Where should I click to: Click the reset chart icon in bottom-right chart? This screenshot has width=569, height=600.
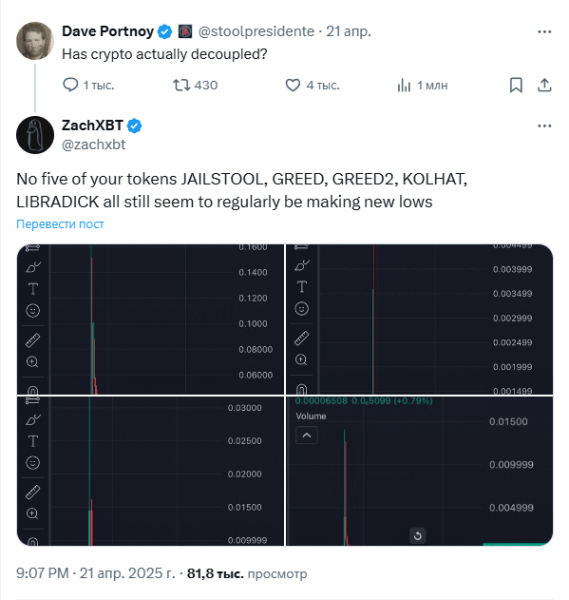417,536
